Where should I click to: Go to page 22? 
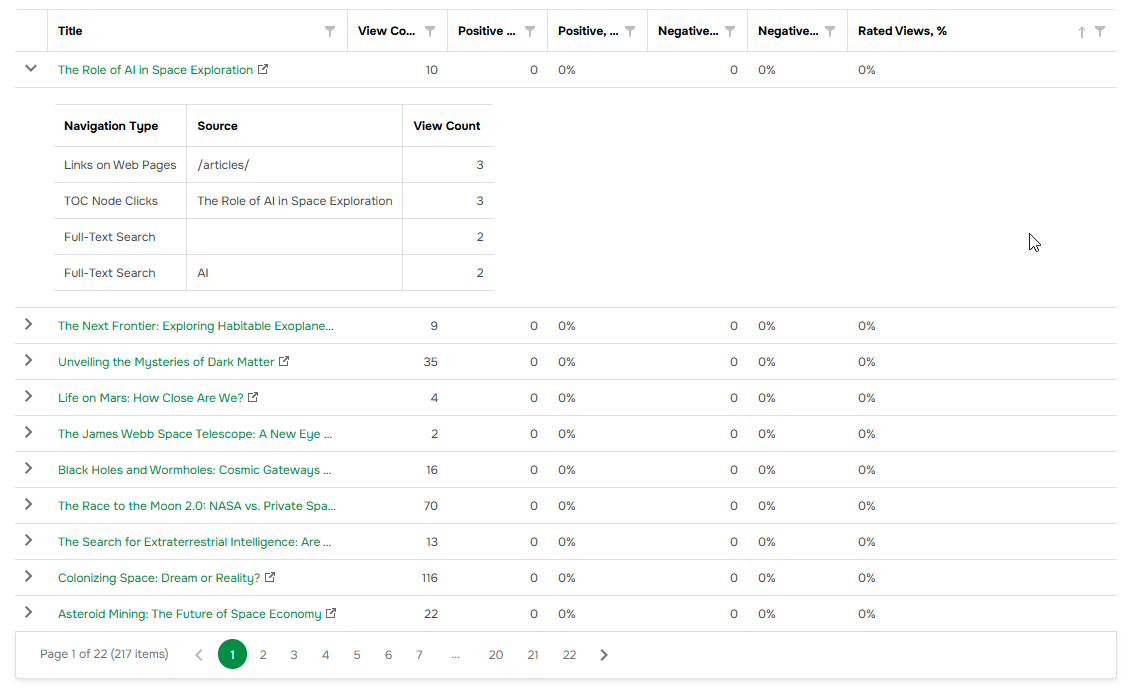tap(569, 654)
